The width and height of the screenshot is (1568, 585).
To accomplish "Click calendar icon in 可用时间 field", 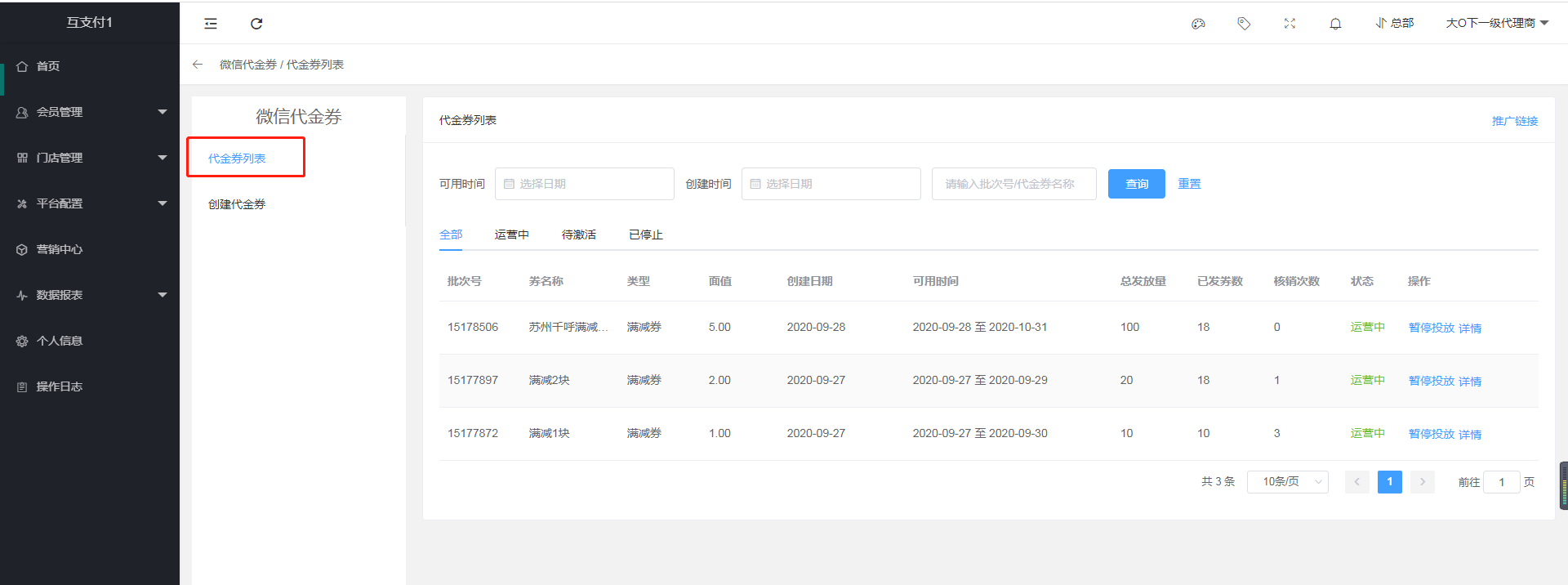I will click(x=509, y=184).
